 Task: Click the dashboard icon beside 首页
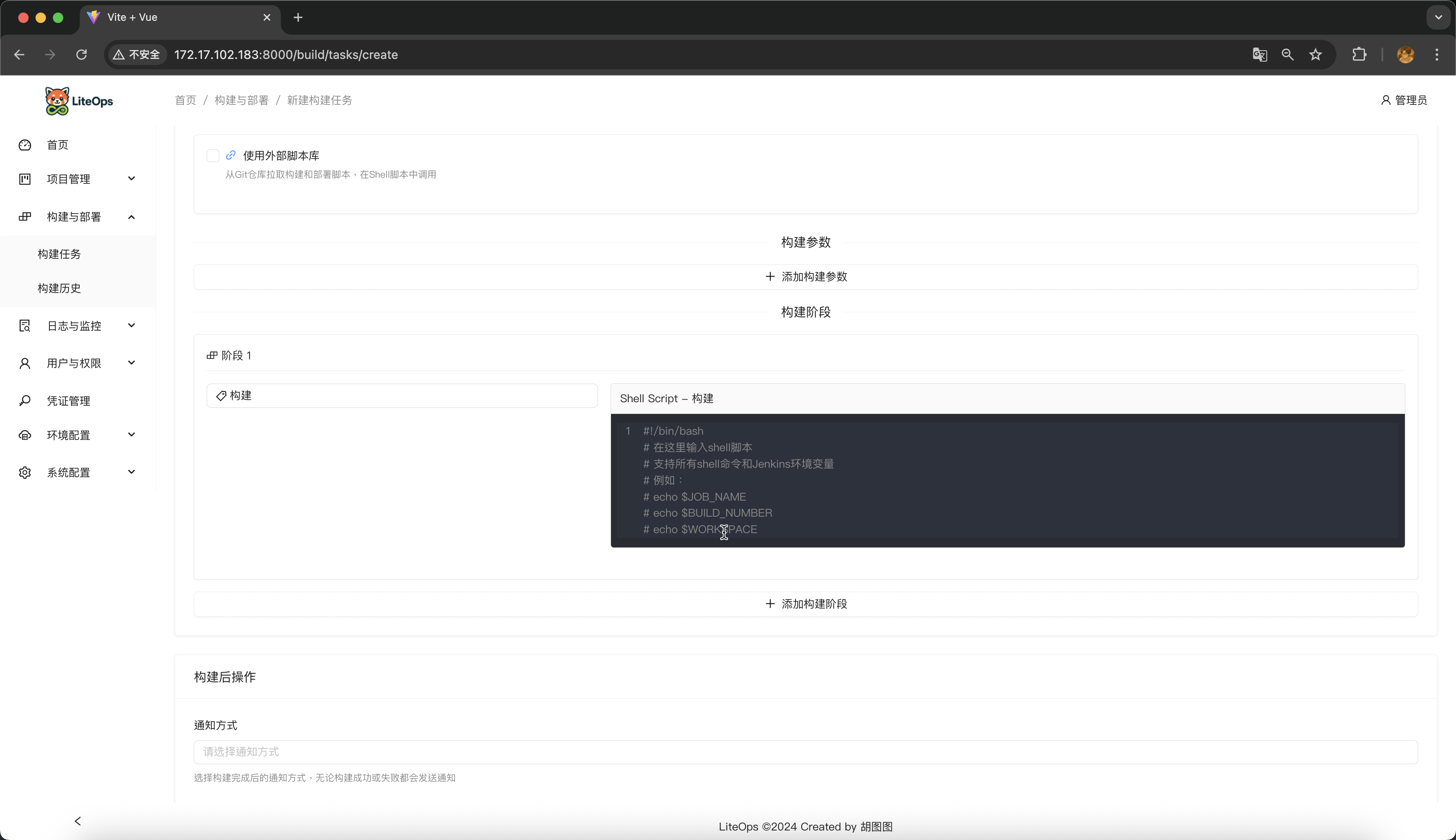pos(25,145)
